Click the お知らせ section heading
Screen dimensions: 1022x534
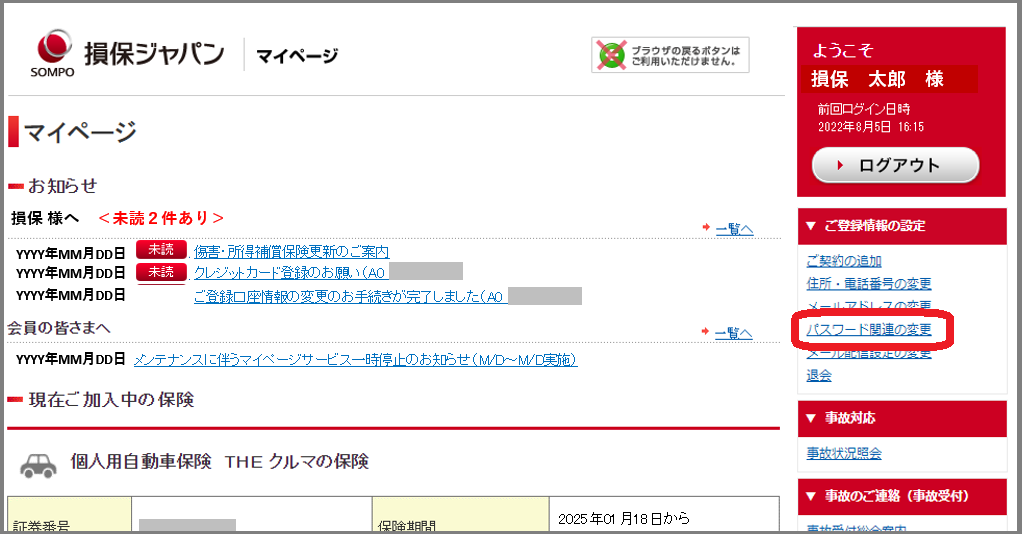[63, 186]
